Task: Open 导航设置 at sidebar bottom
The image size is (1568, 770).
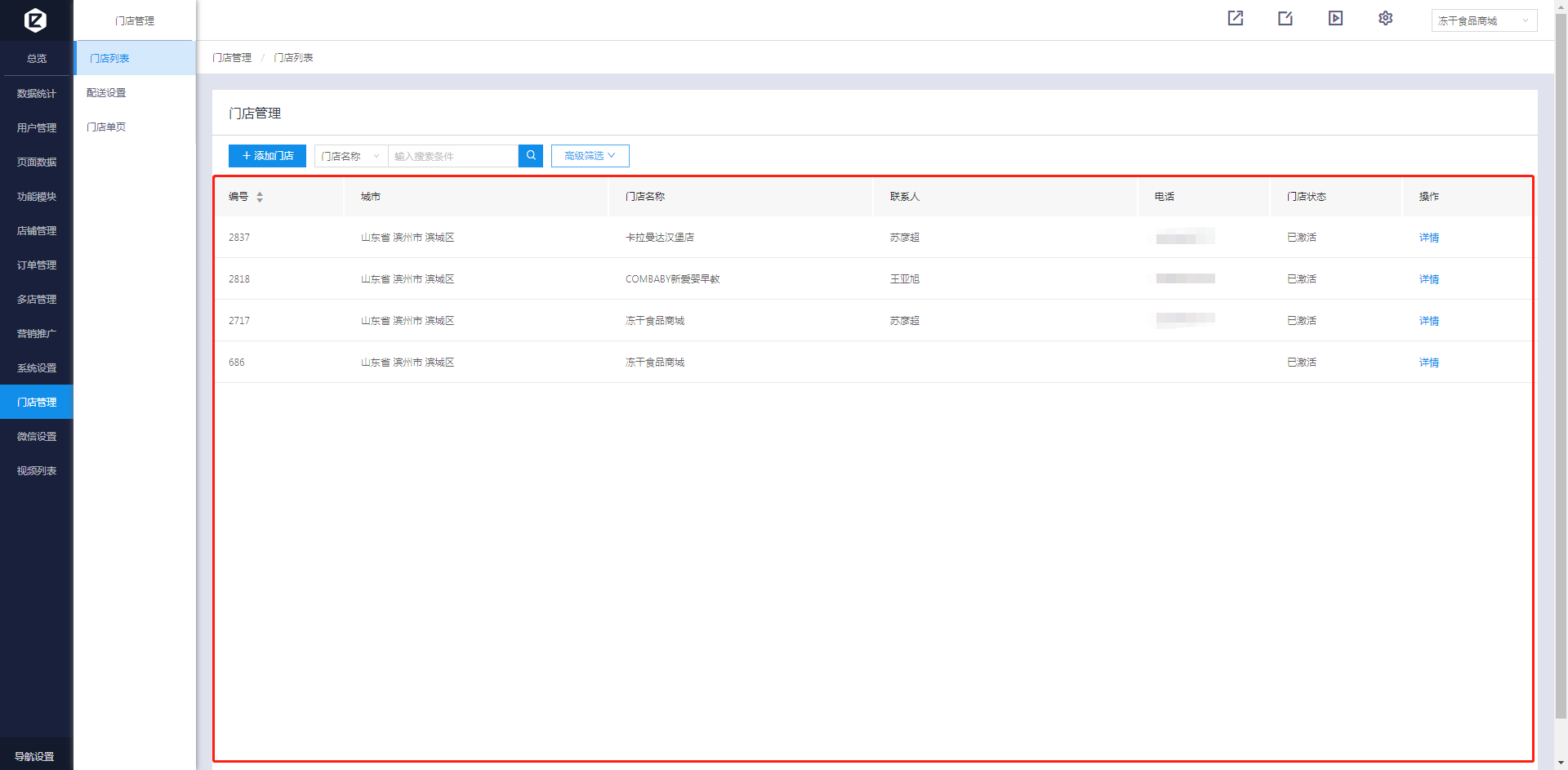Action: click(35, 757)
